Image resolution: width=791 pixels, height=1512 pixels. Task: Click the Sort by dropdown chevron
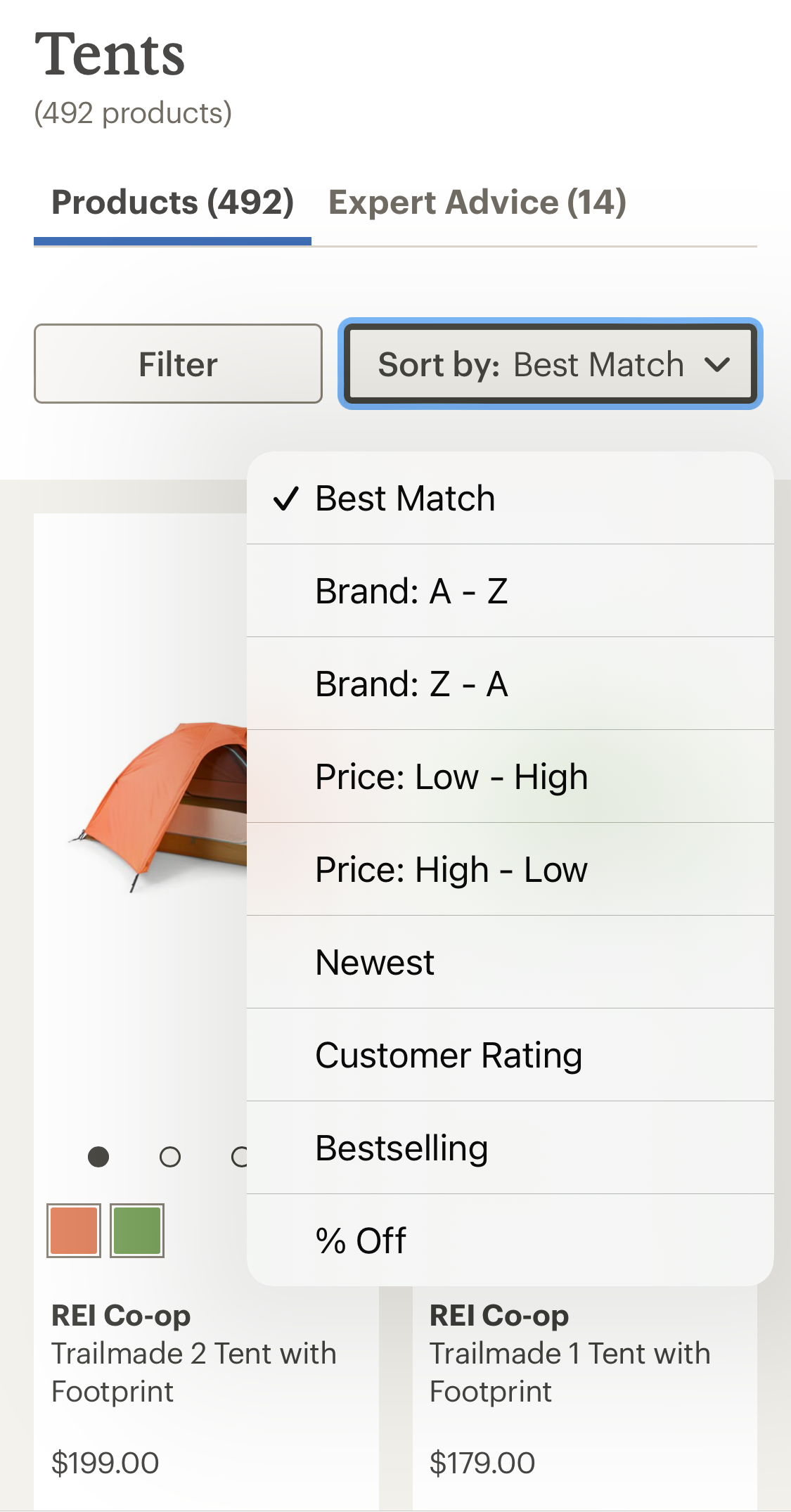(717, 364)
